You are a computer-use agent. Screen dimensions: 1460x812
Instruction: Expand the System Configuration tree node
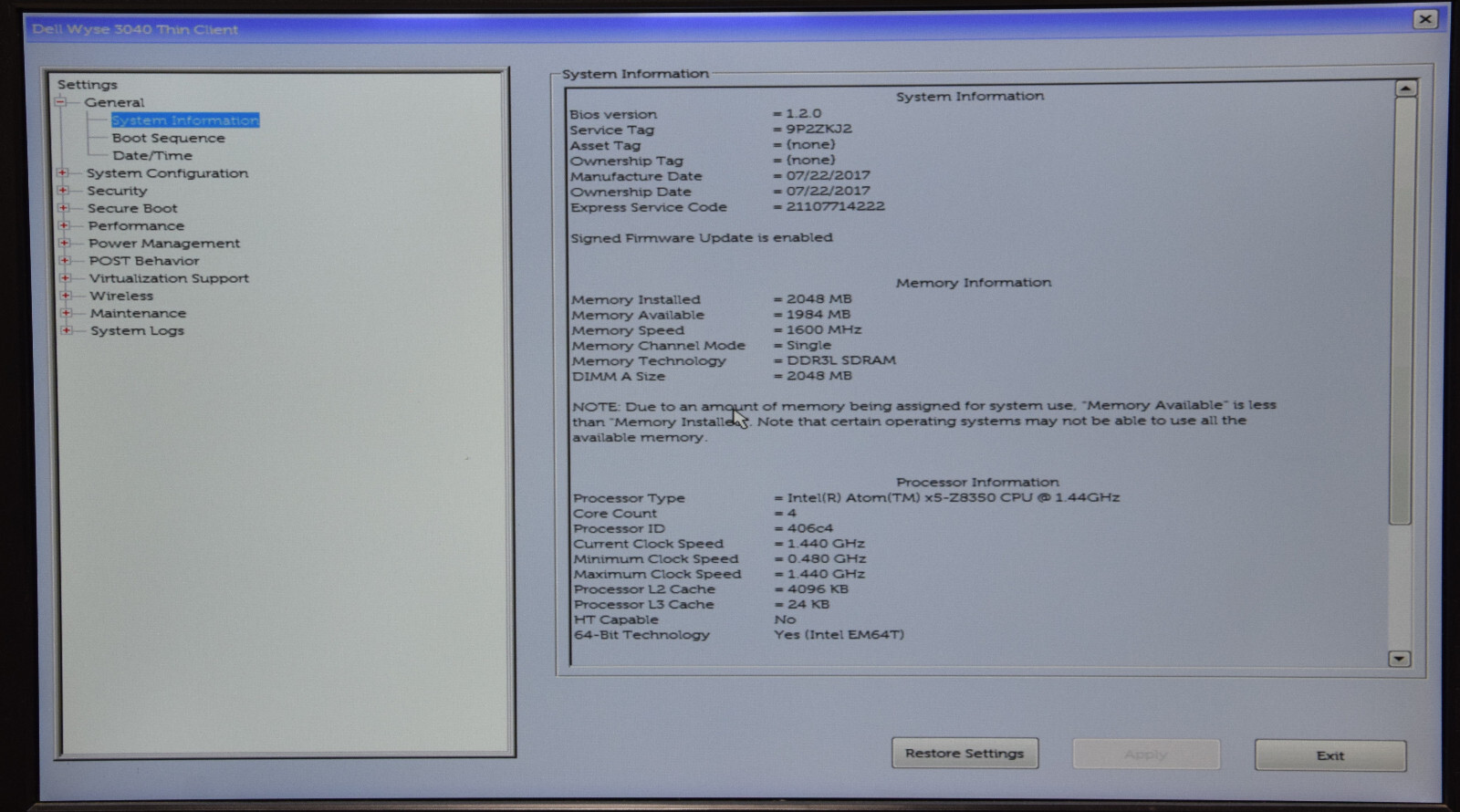coord(63,172)
